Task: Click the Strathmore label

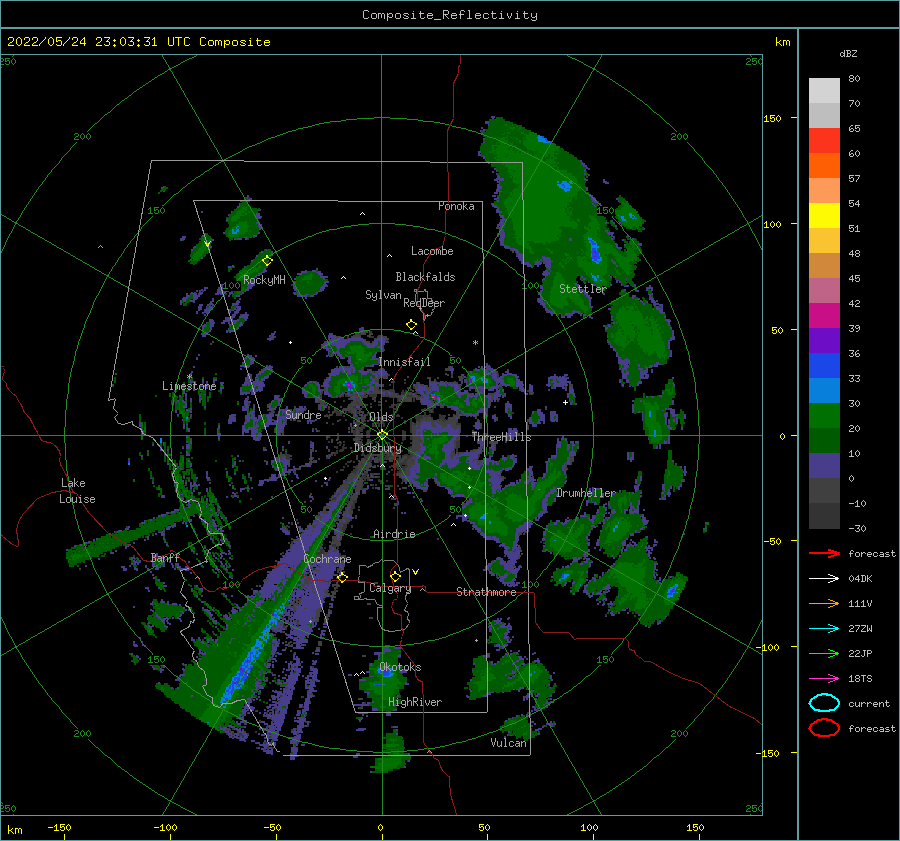Action: pyautogui.click(x=486, y=592)
